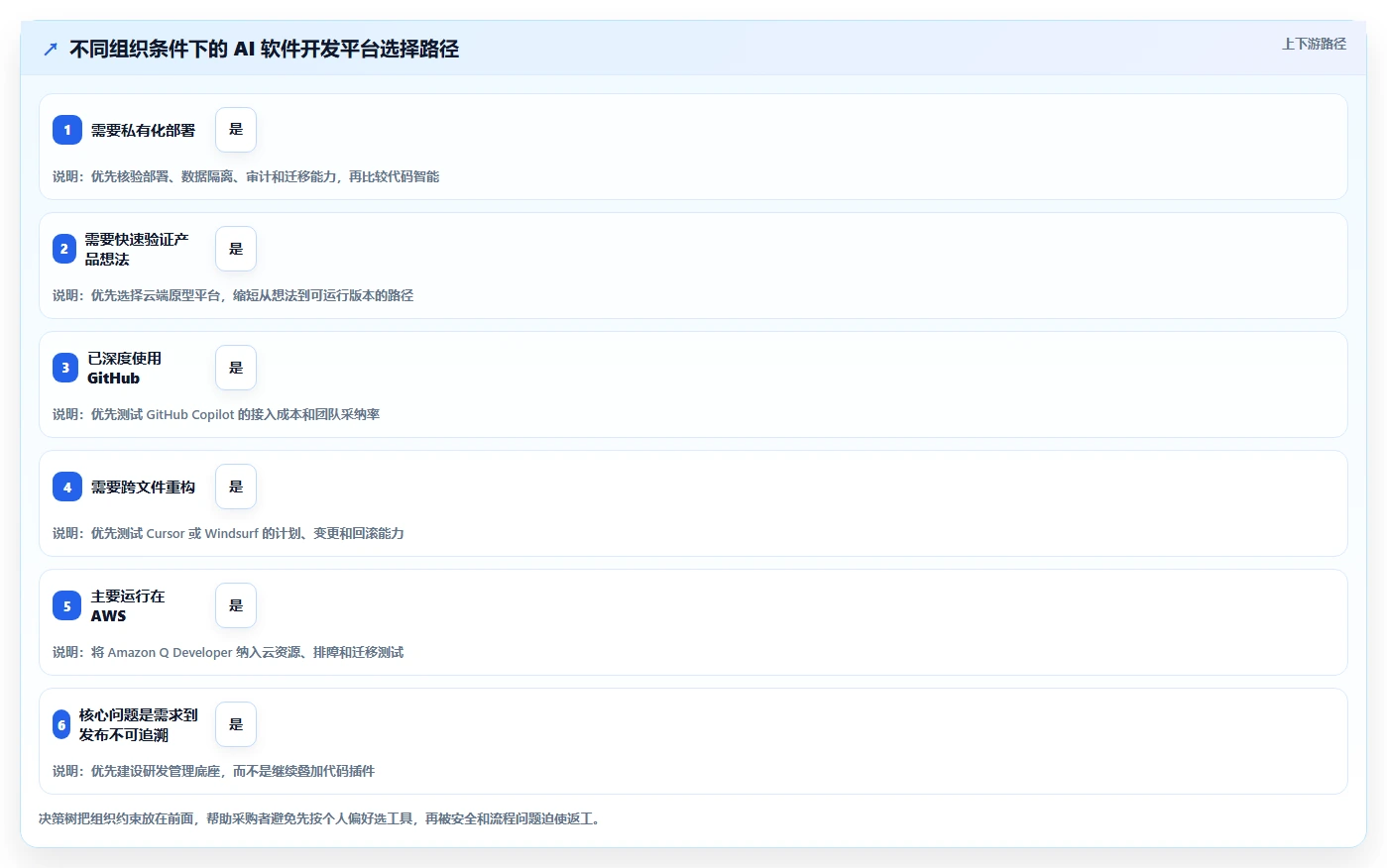Click 是 button for 已深度使用 GitHub
The width and height of the screenshot is (1387, 868).
(236, 368)
